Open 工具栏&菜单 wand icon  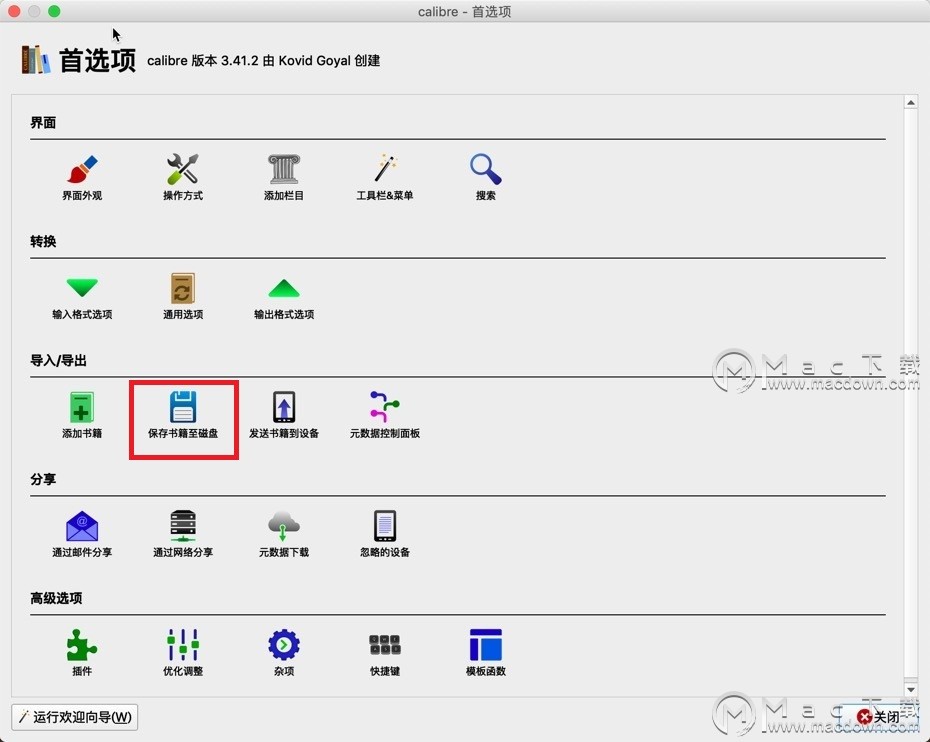(x=385, y=169)
